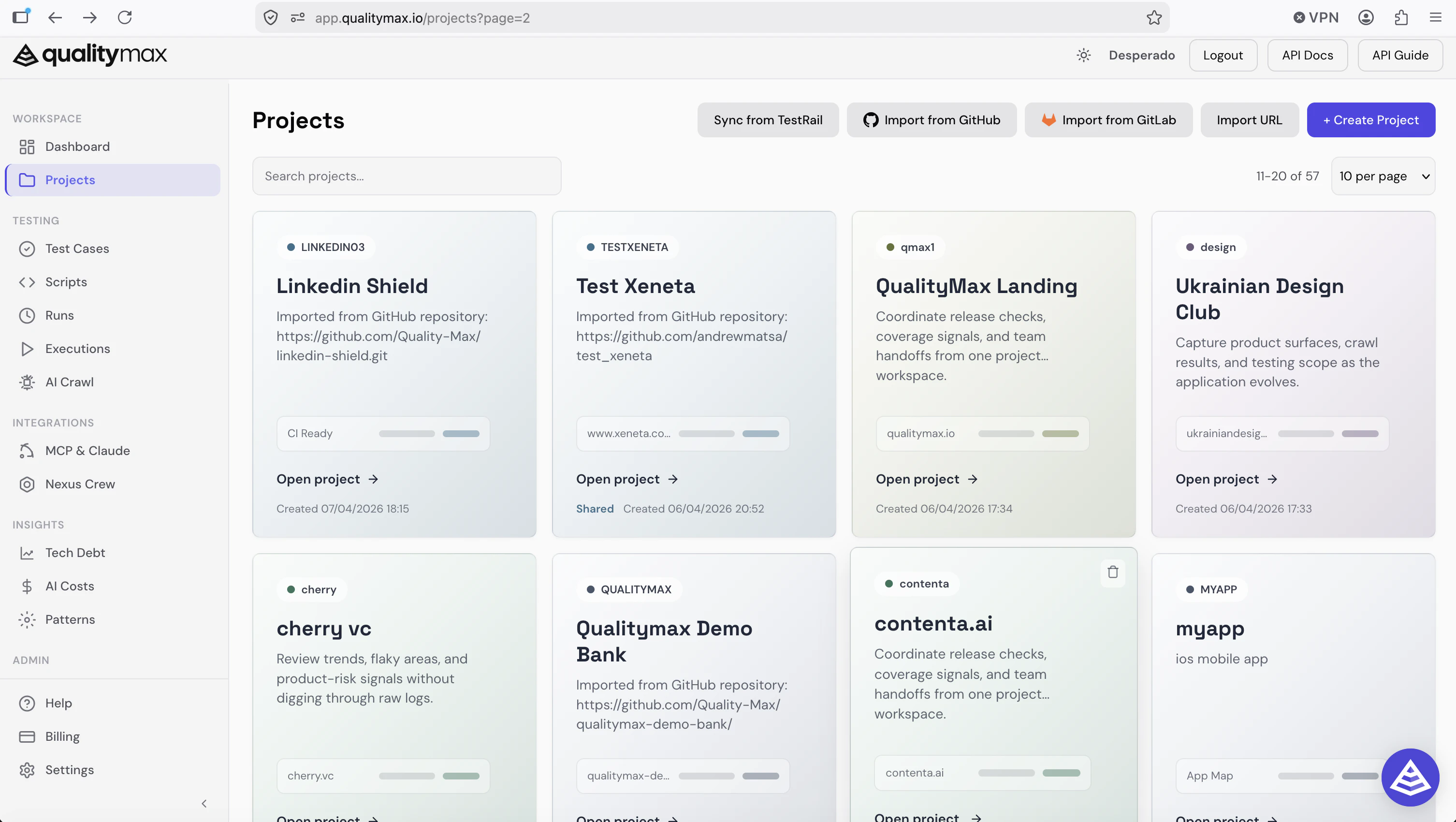Screen dimensions: 1456x822
Task: Open site permissions icon in address bar
Action: point(298,17)
